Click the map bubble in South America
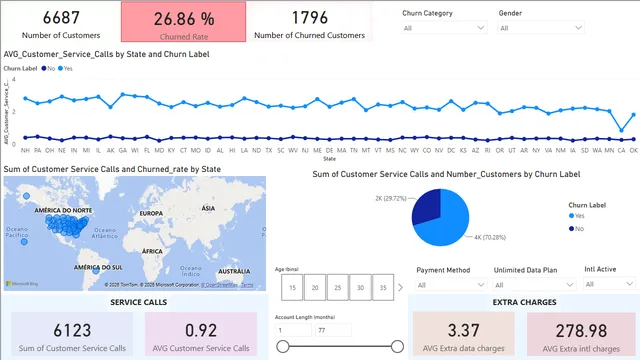The image size is (640, 360). click(x=96, y=270)
